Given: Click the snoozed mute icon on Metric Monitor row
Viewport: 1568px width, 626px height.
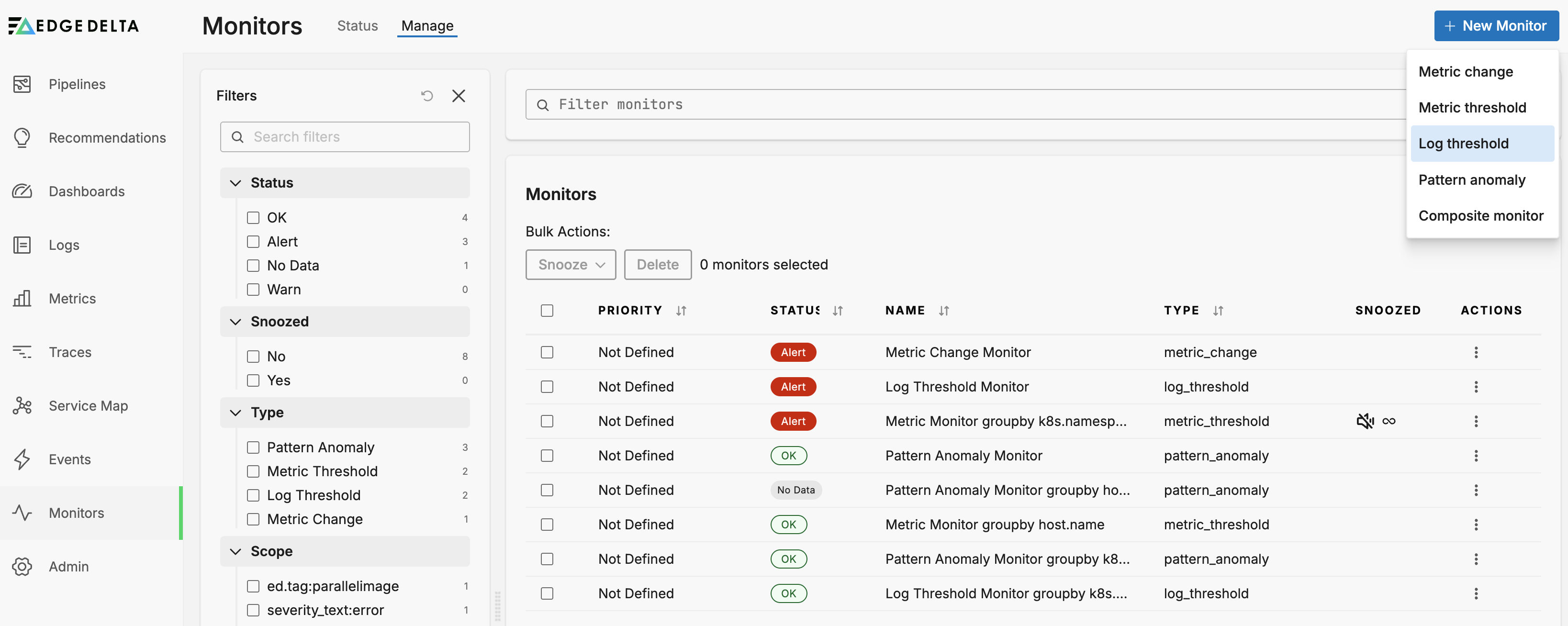Looking at the screenshot, I should pos(1365,421).
